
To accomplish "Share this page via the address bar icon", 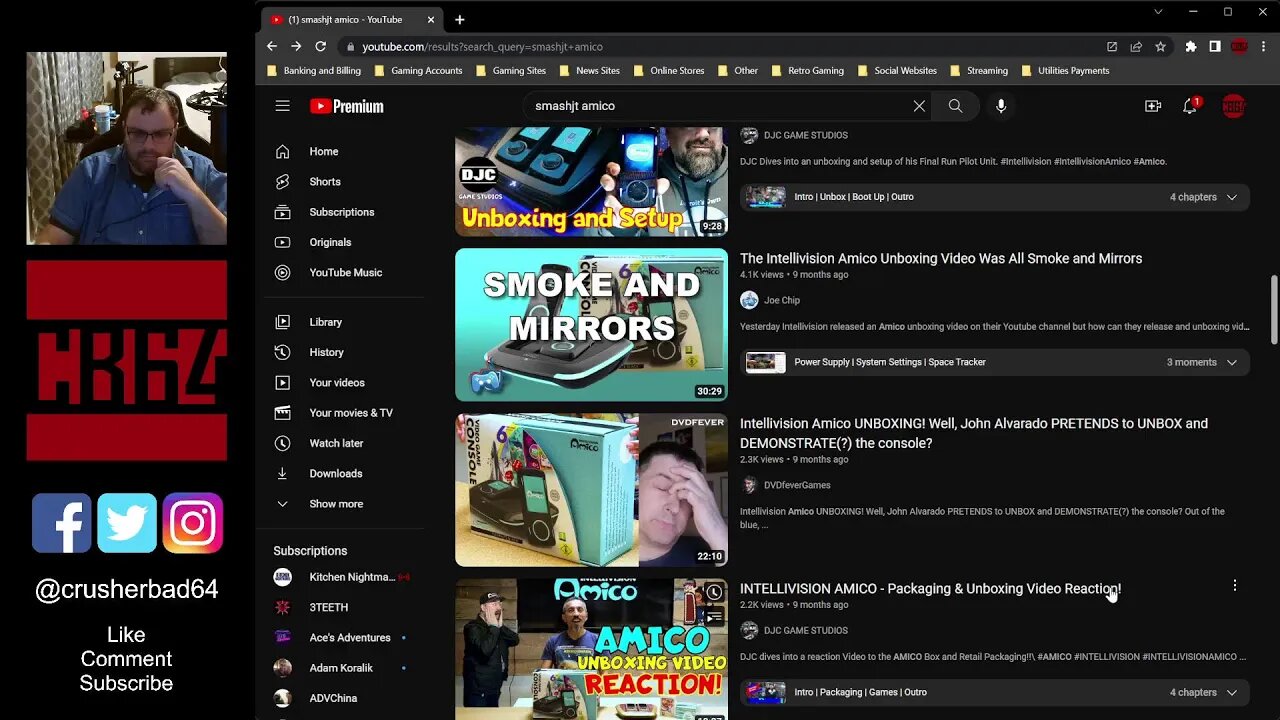I will click(x=1136, y=46).
